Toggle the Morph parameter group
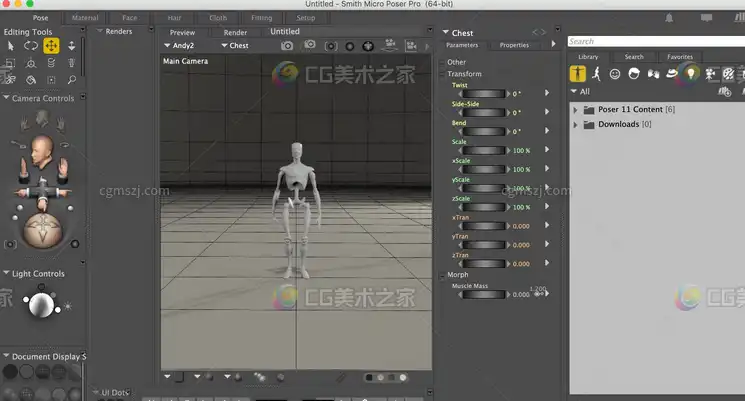Viewport: 745px width, 401px height. (444, 275)
